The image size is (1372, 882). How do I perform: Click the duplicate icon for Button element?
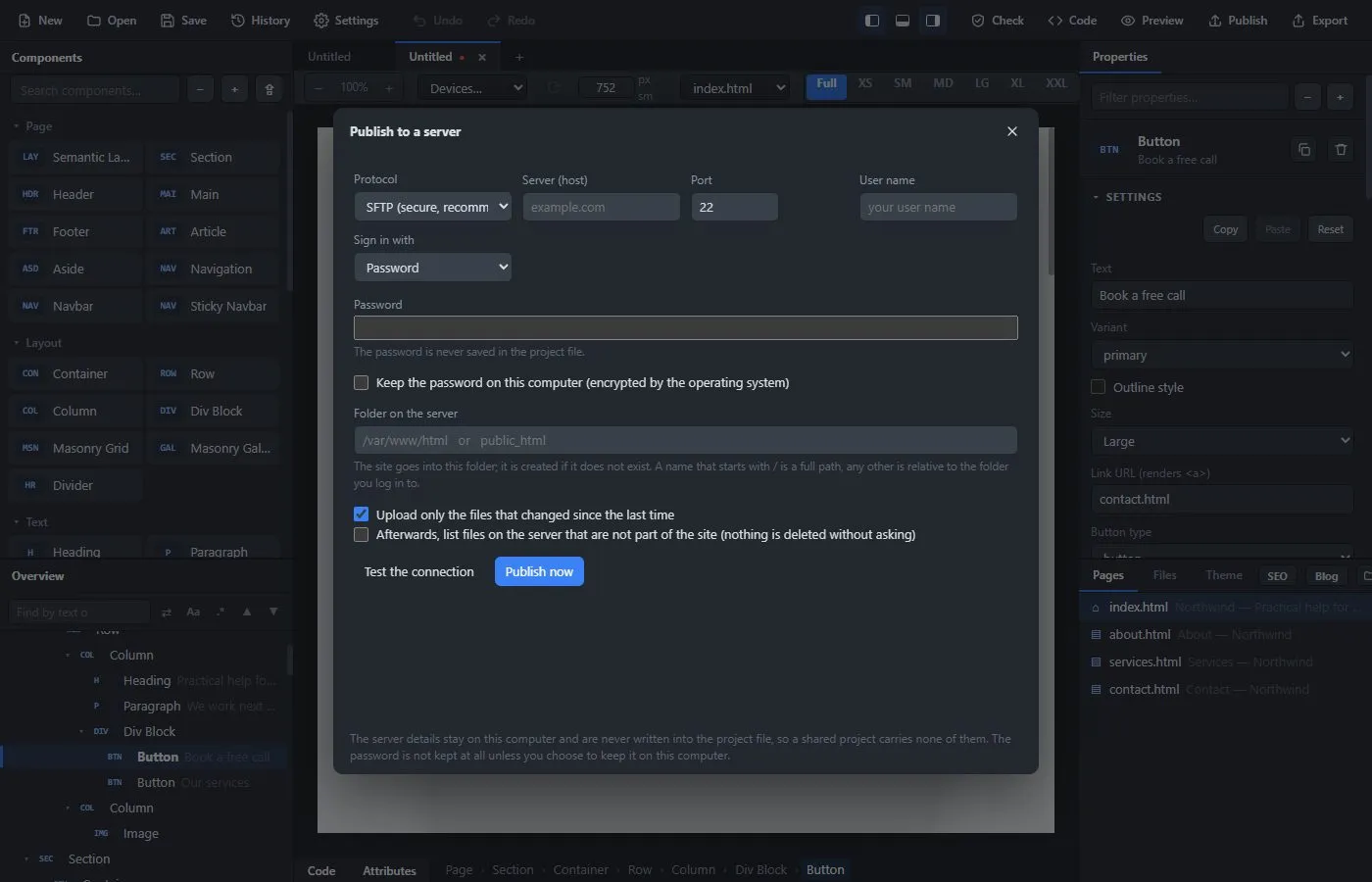tap(1304, 150)
